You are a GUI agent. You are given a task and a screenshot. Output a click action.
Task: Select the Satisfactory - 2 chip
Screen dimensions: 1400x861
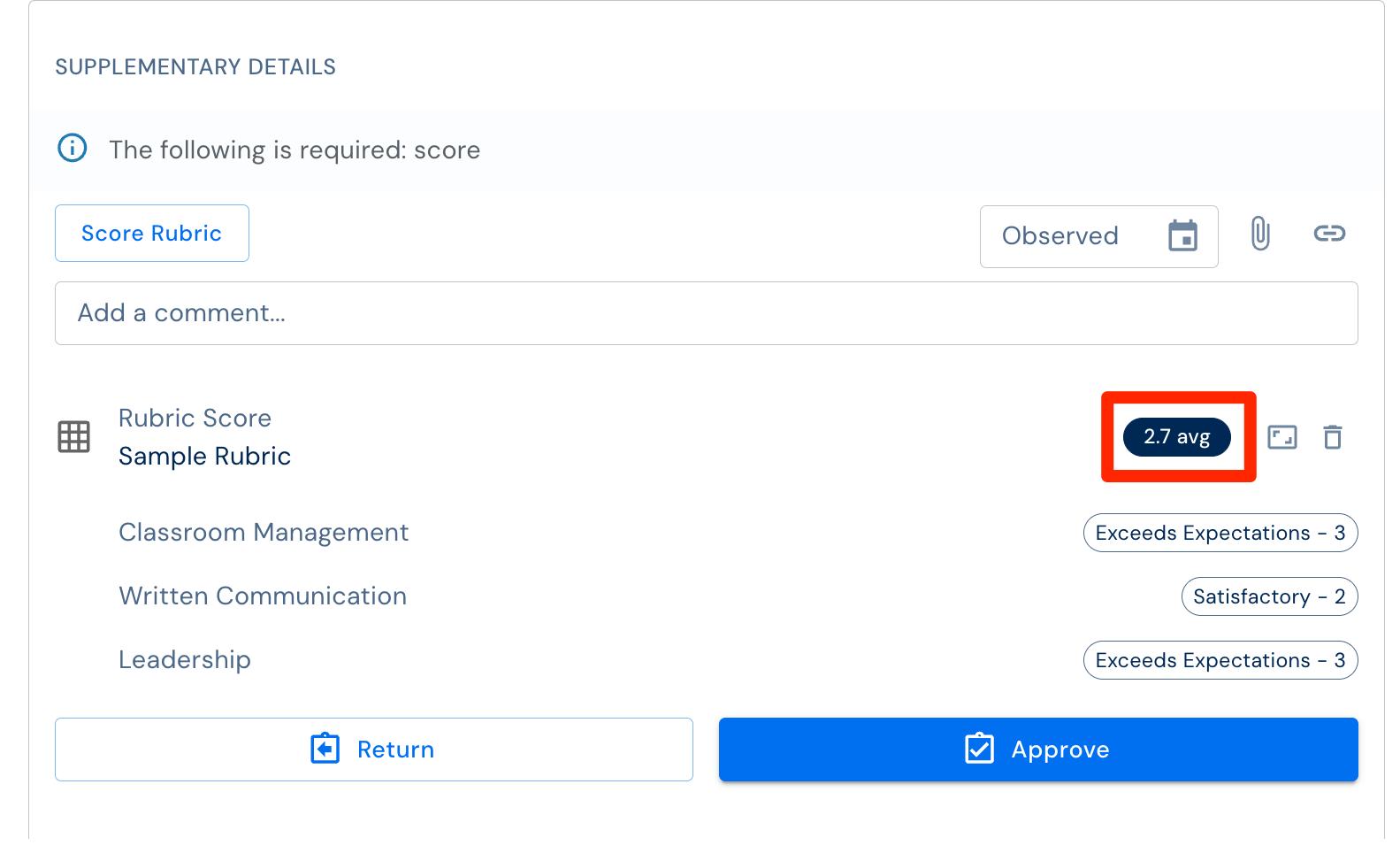pyautogui.click(x=1270, y=596)
